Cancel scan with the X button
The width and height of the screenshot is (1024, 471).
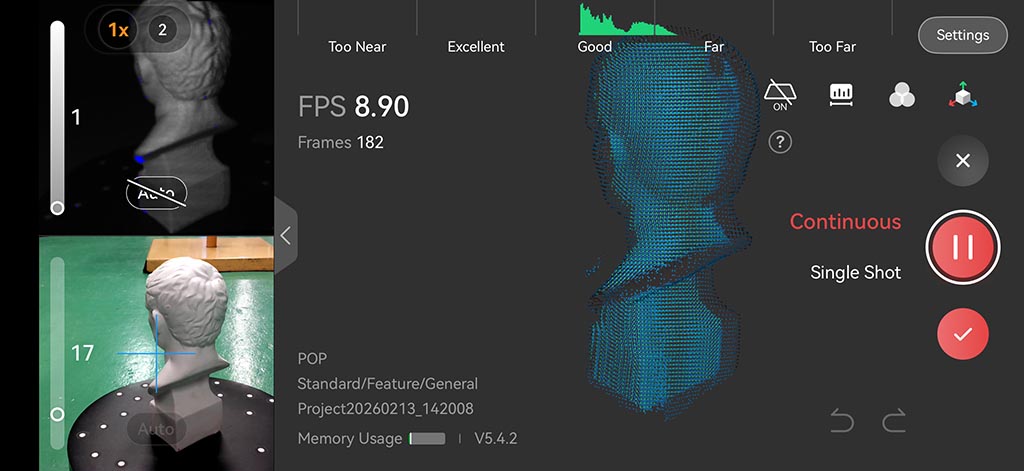coord(963,161)
